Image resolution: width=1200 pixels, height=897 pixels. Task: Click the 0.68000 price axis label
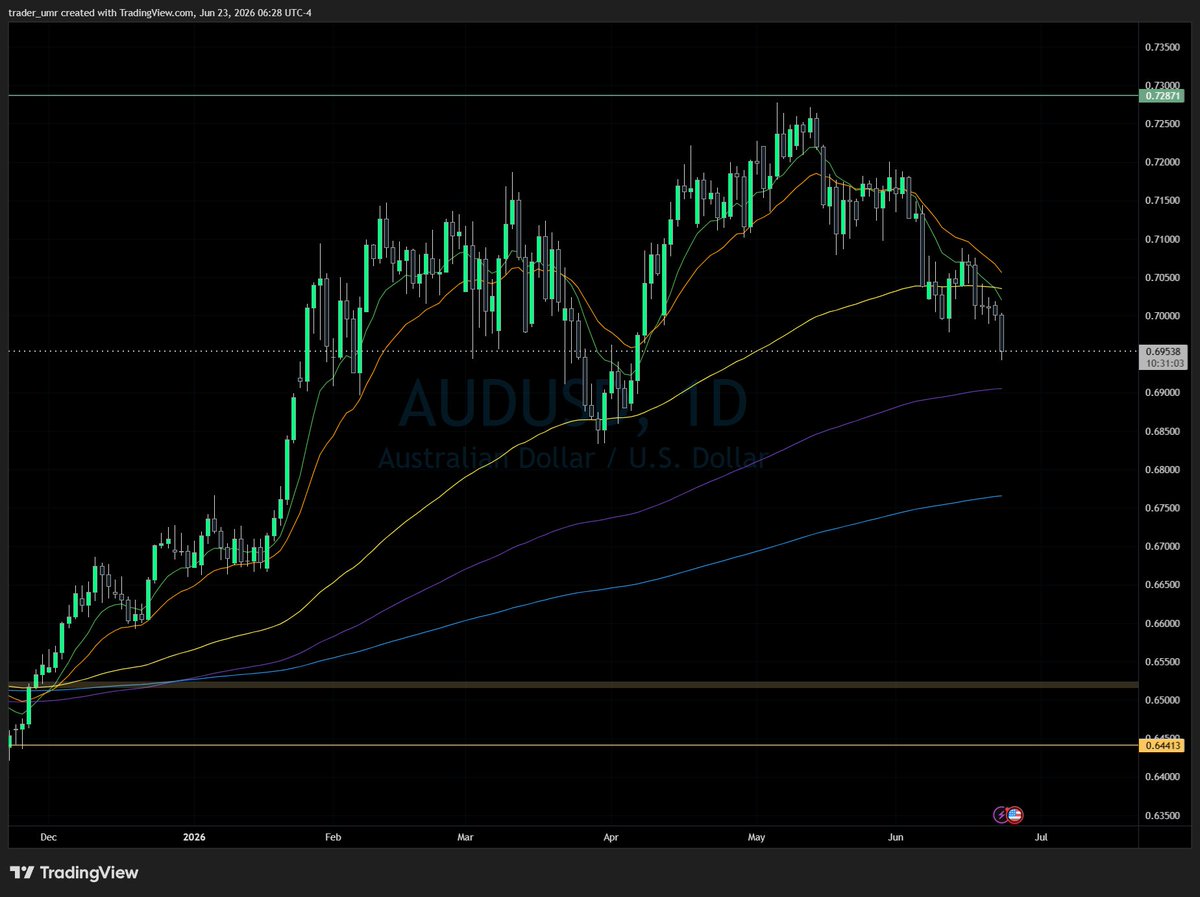[x=1162, y=470]
